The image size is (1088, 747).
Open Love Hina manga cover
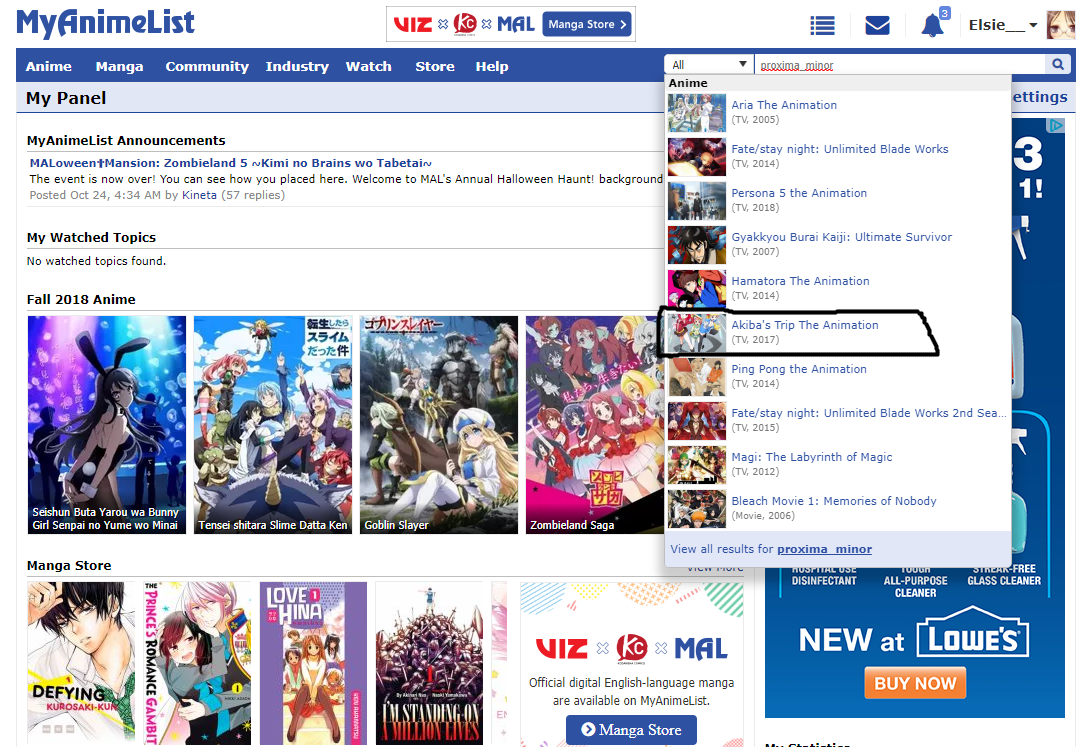[x=313, y=663]
